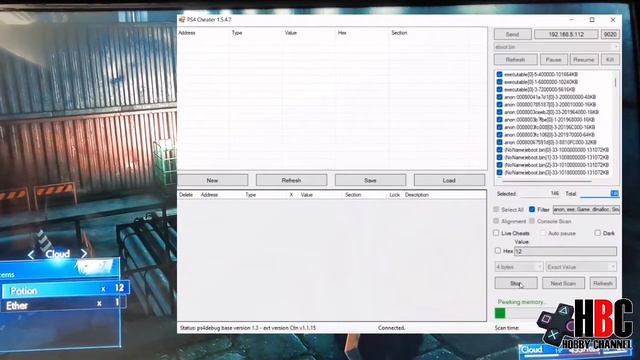Screen dimensions: 640x360
Task: Select Ether x1 in the game menu
Action: [x=63, y=304]
